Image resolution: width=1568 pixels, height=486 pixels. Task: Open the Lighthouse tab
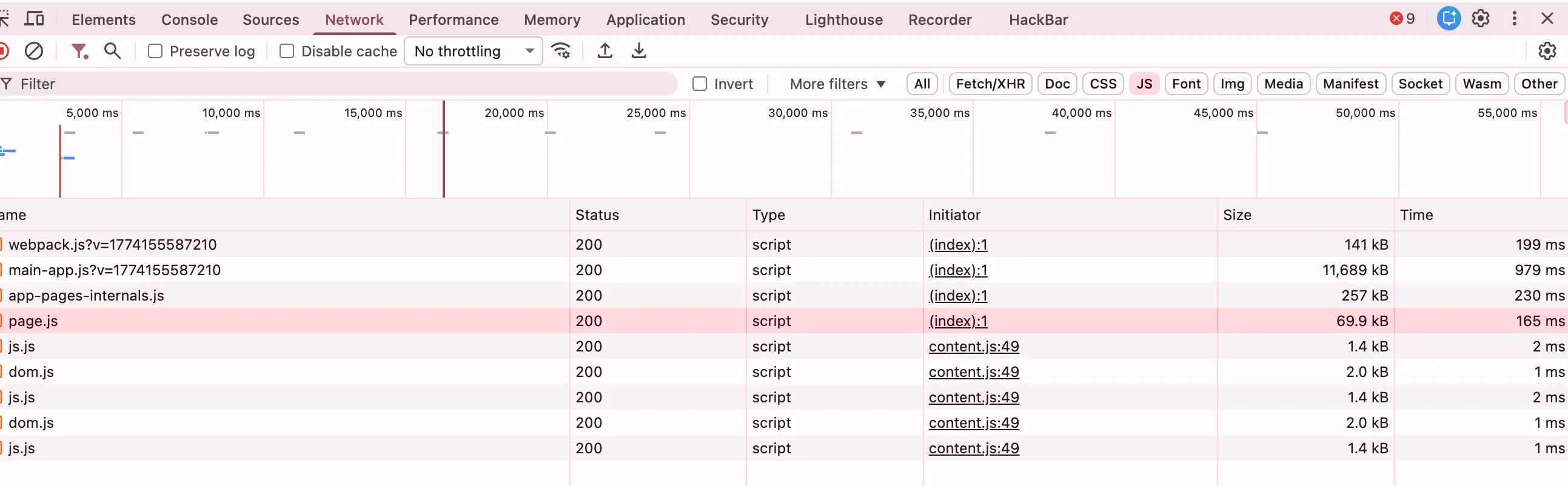coord(843,19)
